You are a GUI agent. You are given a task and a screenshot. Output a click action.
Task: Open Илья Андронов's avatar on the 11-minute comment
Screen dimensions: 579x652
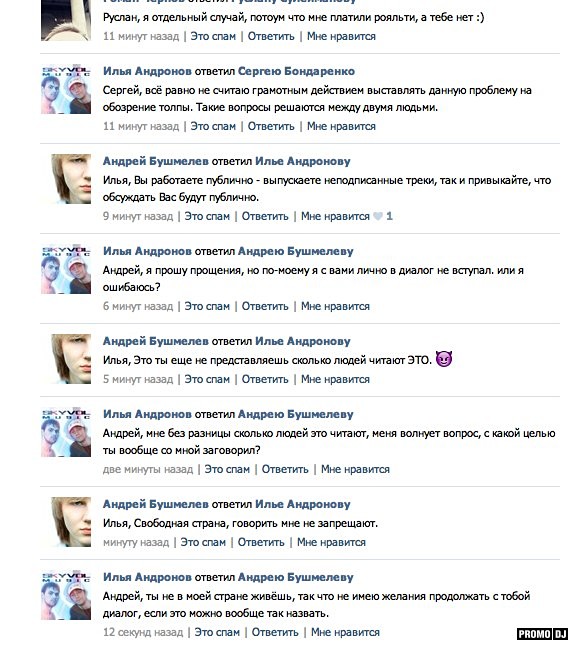point(66,89)
